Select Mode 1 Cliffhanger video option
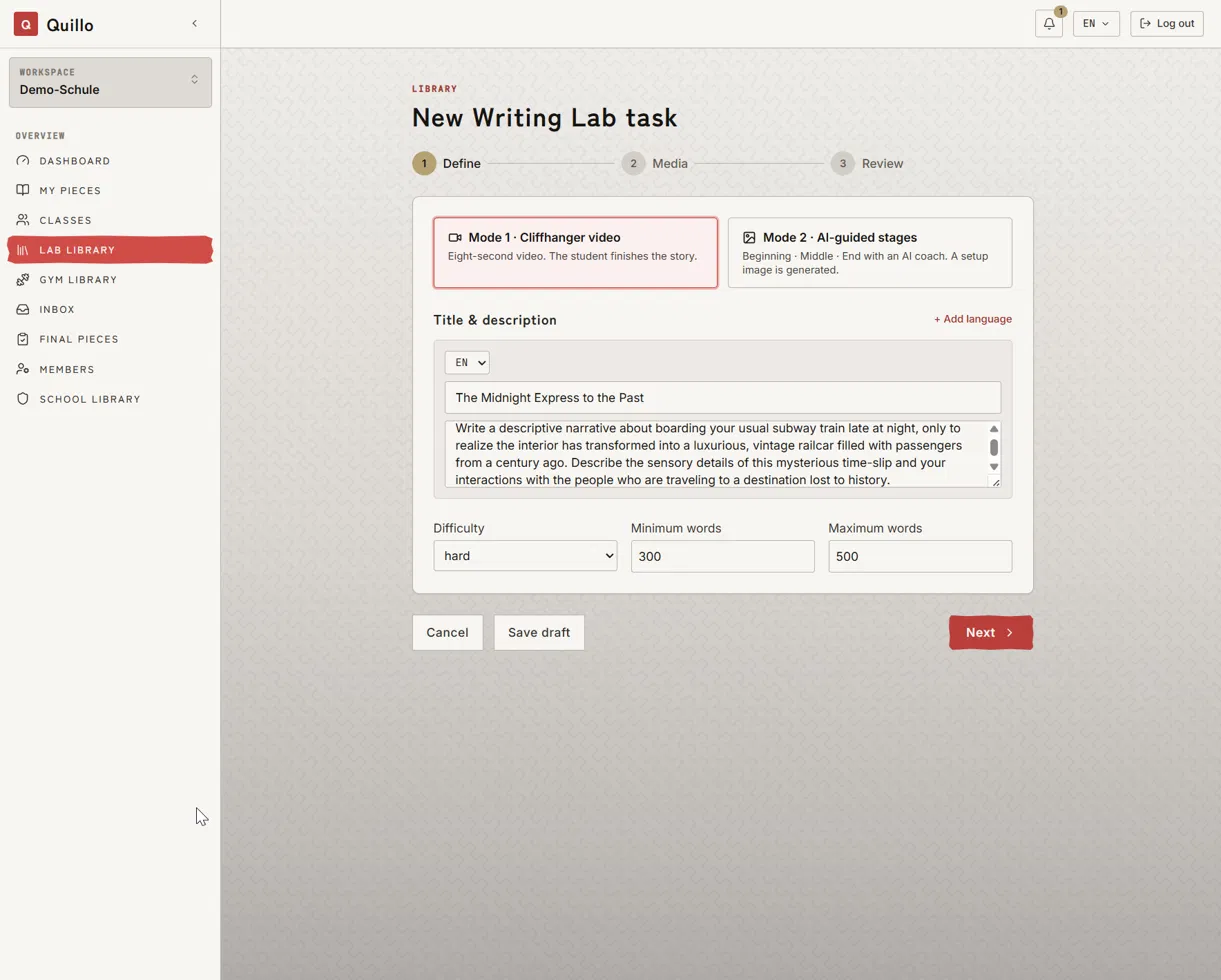Screen dimensions: 1221x980 tap(575, 253)
